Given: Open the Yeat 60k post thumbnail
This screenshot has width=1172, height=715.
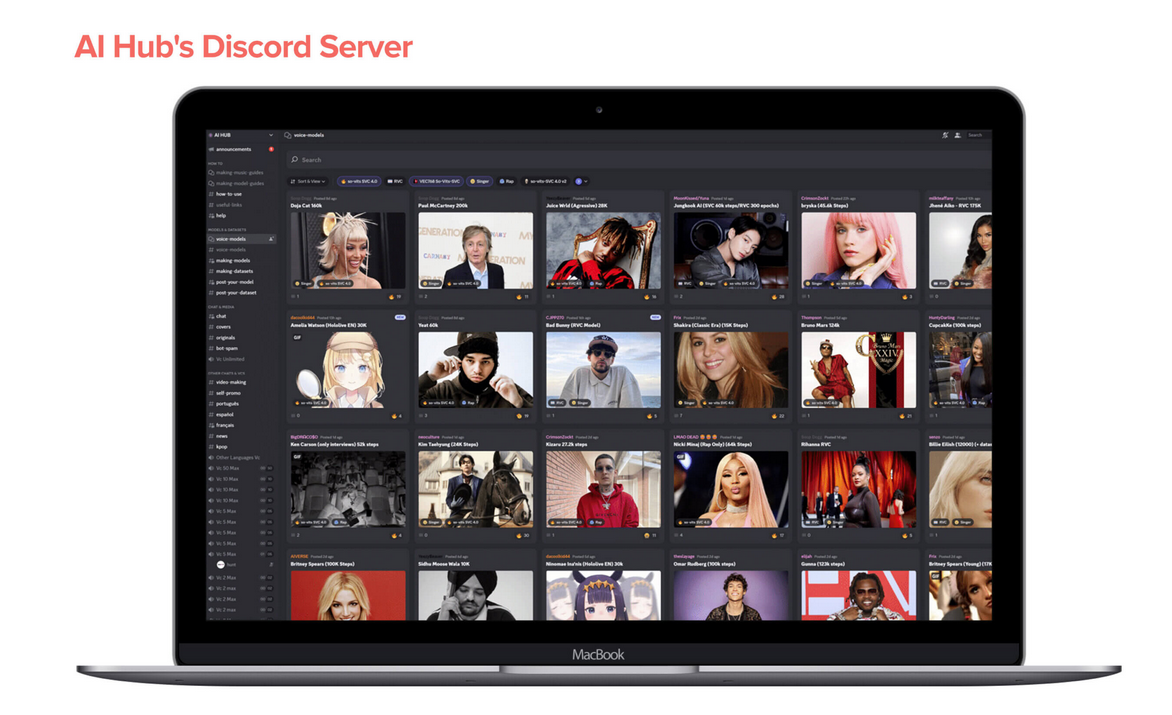Looking at the screenshot, I should pos(475,370).
